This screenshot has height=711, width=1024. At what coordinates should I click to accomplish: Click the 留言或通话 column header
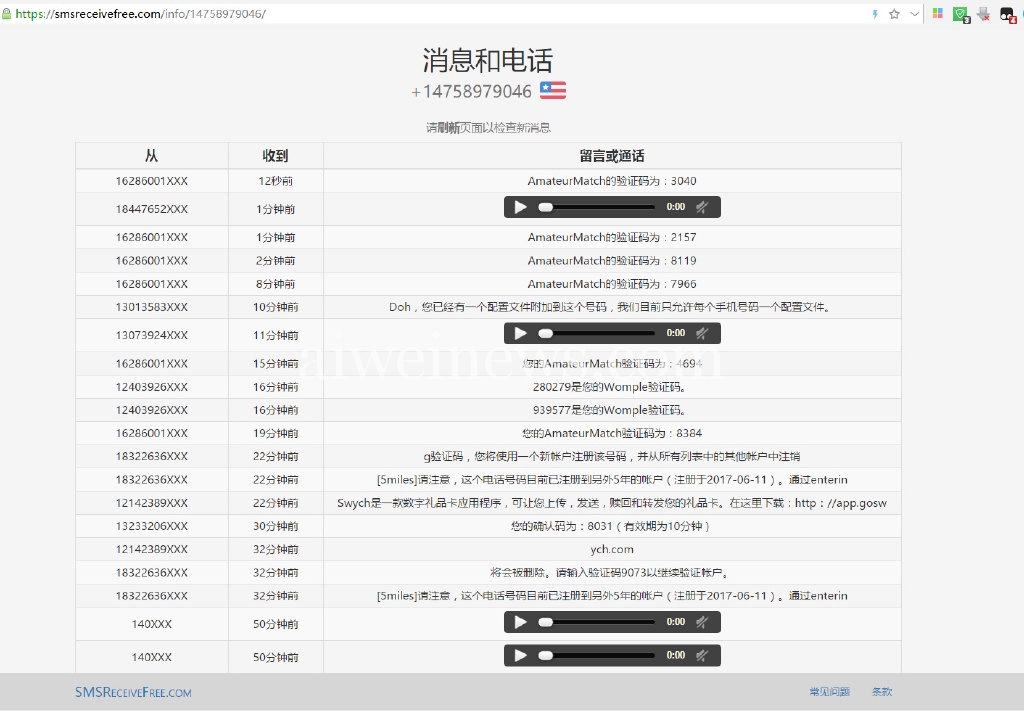pyautogui.click(x=612, y=156)
